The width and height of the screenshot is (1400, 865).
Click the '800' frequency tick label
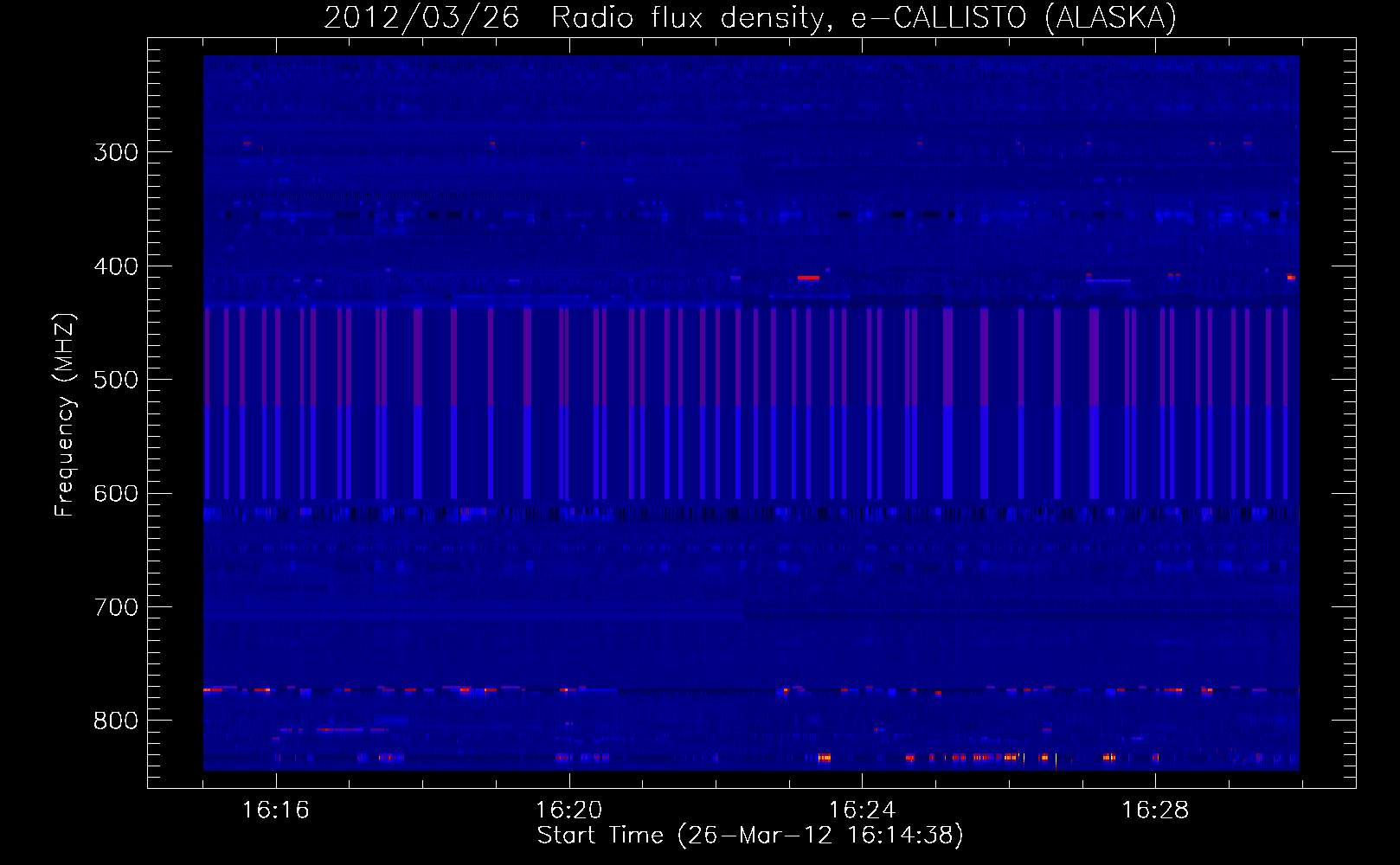116,721
